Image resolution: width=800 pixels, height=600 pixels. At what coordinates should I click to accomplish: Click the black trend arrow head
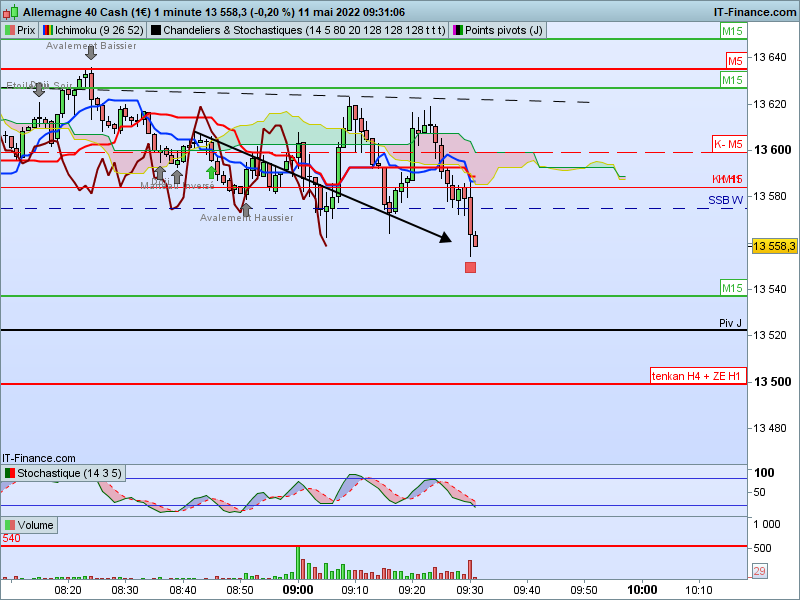(446, 237)
